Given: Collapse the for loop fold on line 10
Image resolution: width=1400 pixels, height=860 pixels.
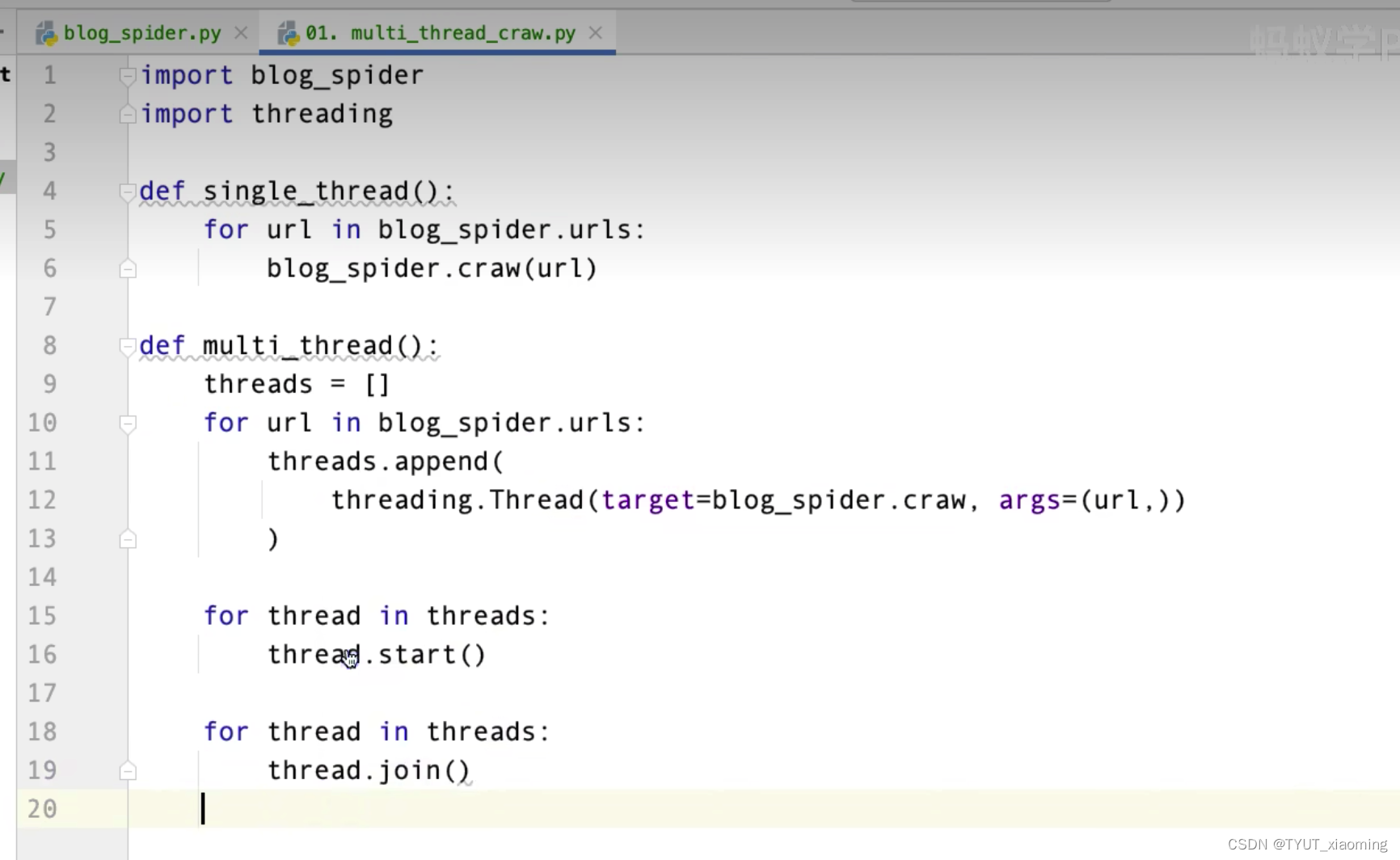Looking at the screenshot, I should [x=128, y=423].
